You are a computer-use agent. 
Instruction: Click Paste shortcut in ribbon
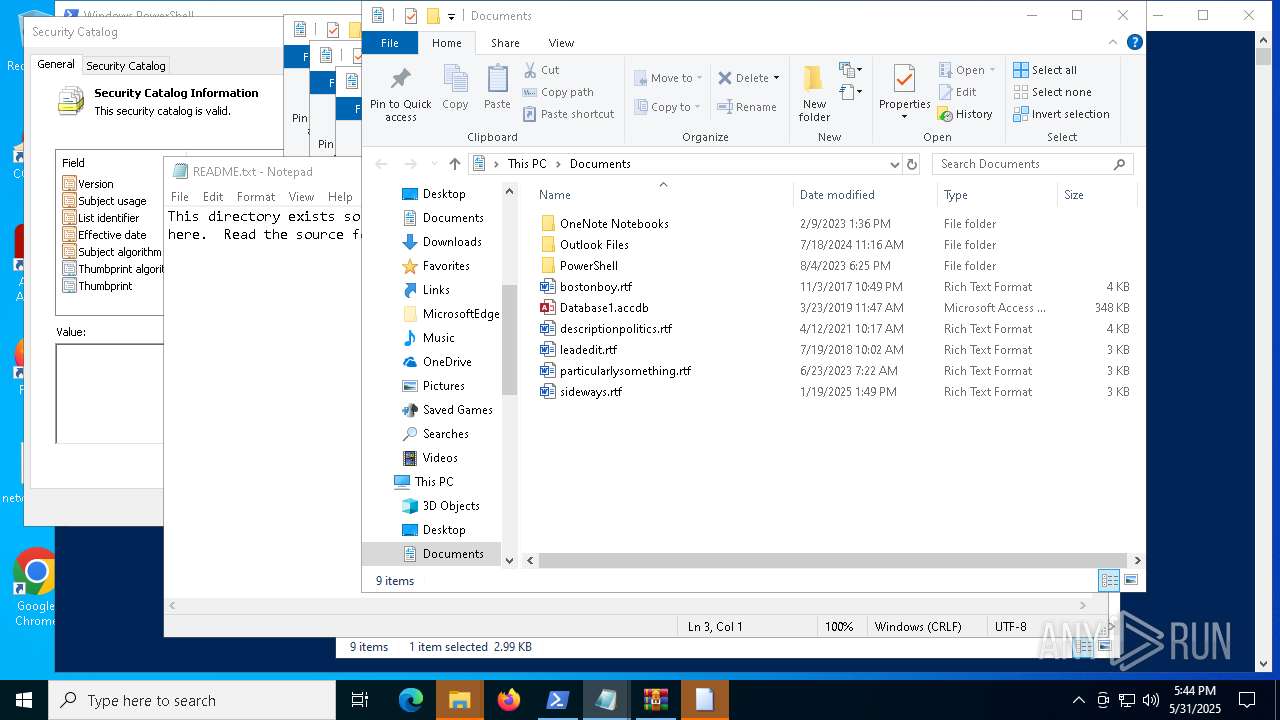coord(568,114)
